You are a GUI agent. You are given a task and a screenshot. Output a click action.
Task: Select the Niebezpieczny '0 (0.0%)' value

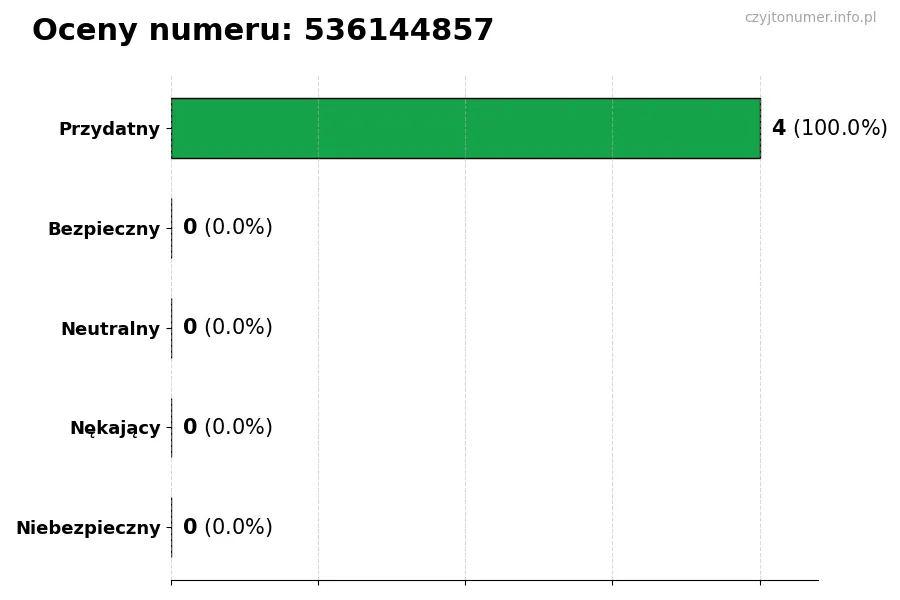[227, 527]
